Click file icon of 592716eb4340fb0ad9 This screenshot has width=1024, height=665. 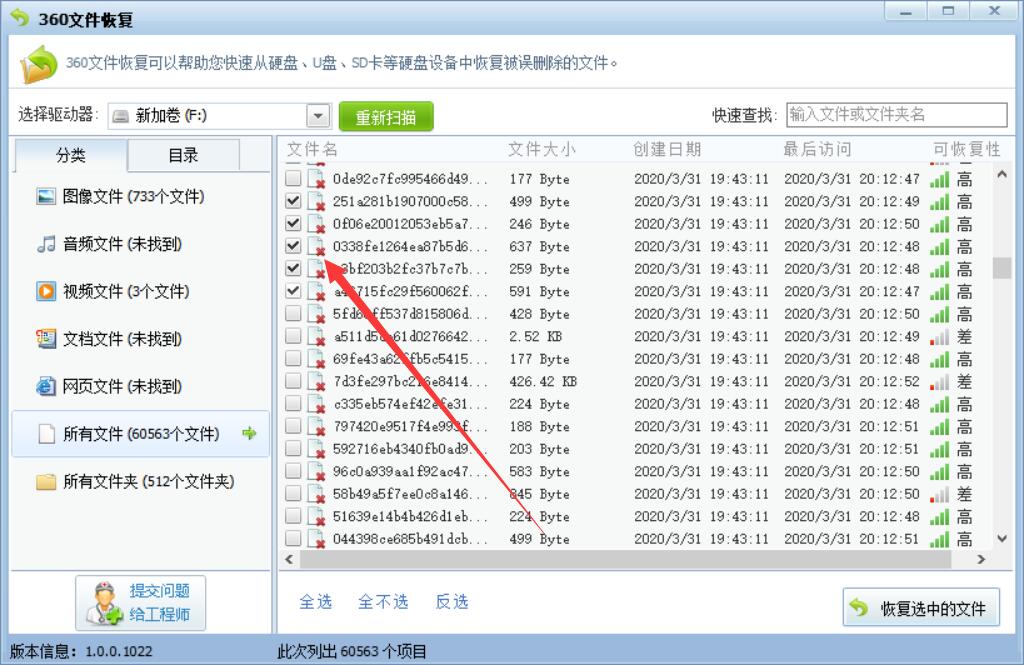(316, 449)
